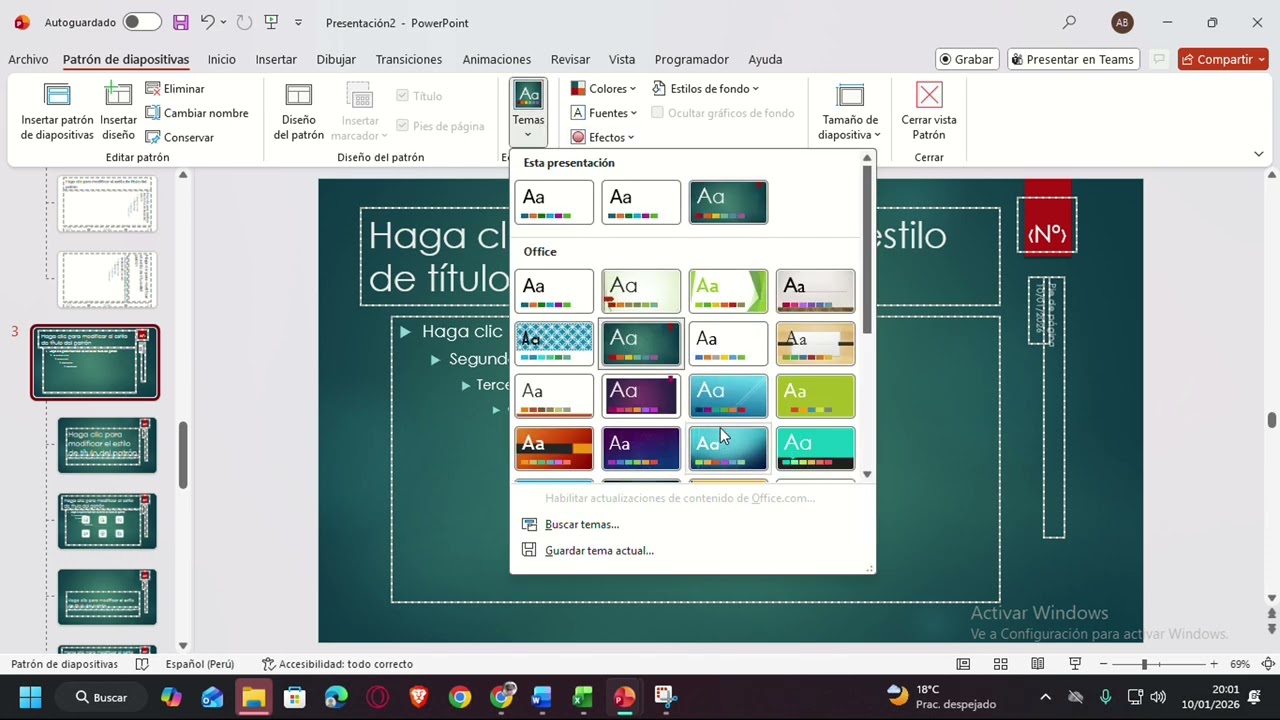Switch to the Insertar tab
The image size is (1280, 720).
point(276,59)
